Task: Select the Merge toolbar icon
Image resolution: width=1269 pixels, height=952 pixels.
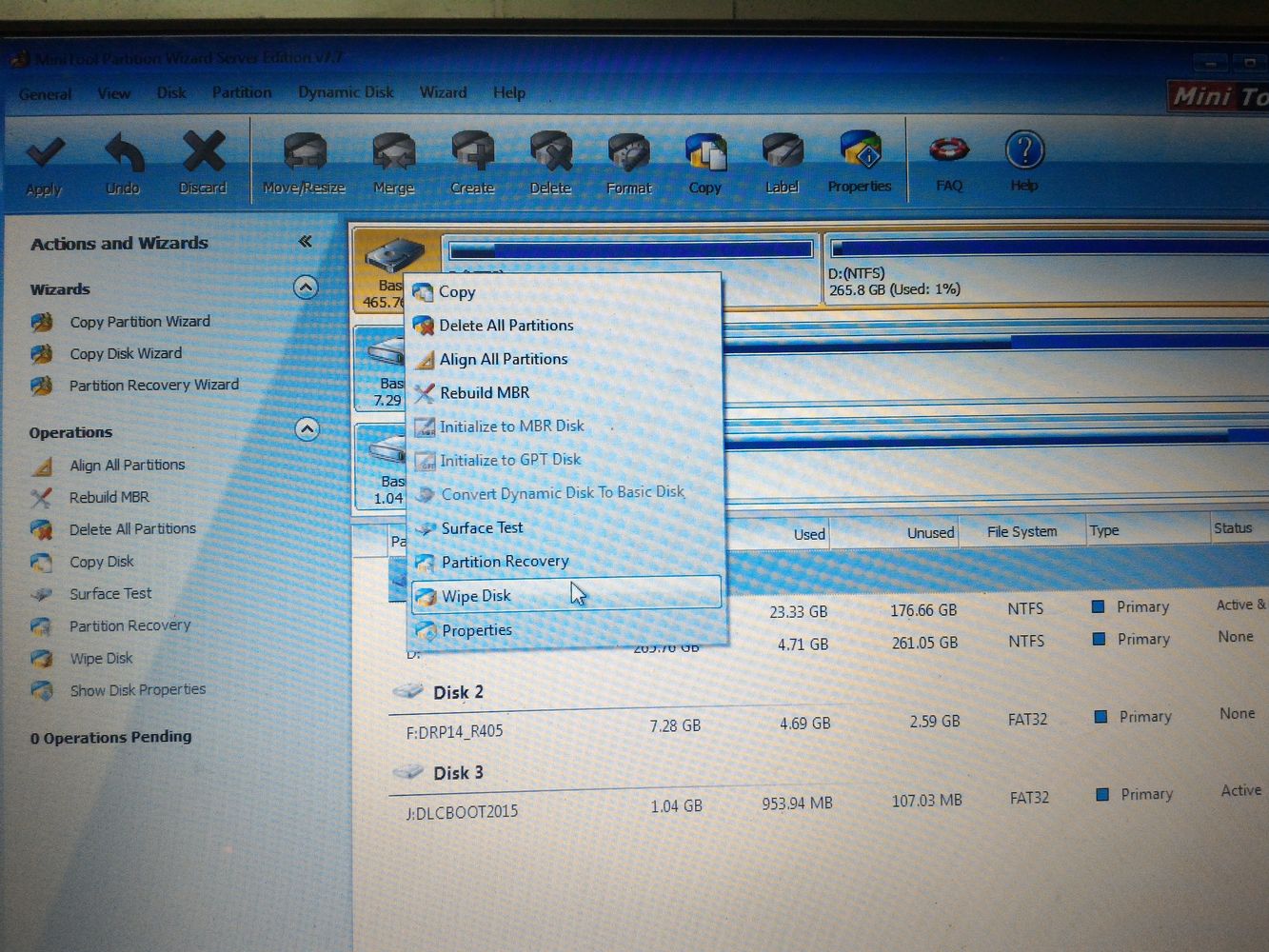Action: (x=394, y=152)
